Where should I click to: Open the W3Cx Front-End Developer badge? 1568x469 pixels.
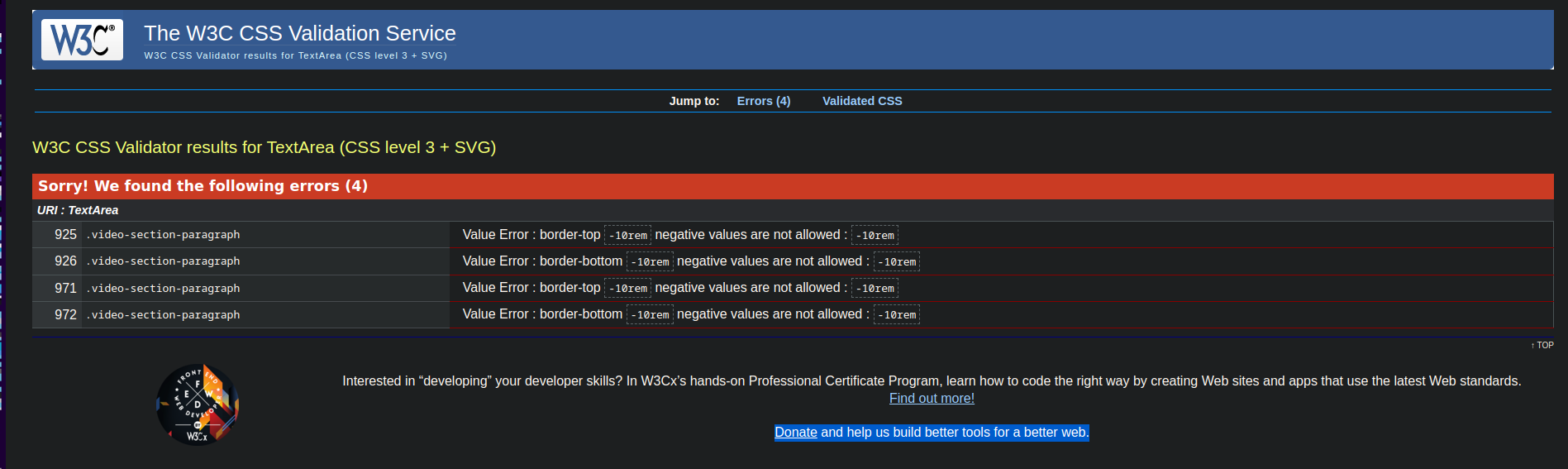coord(198,404)
